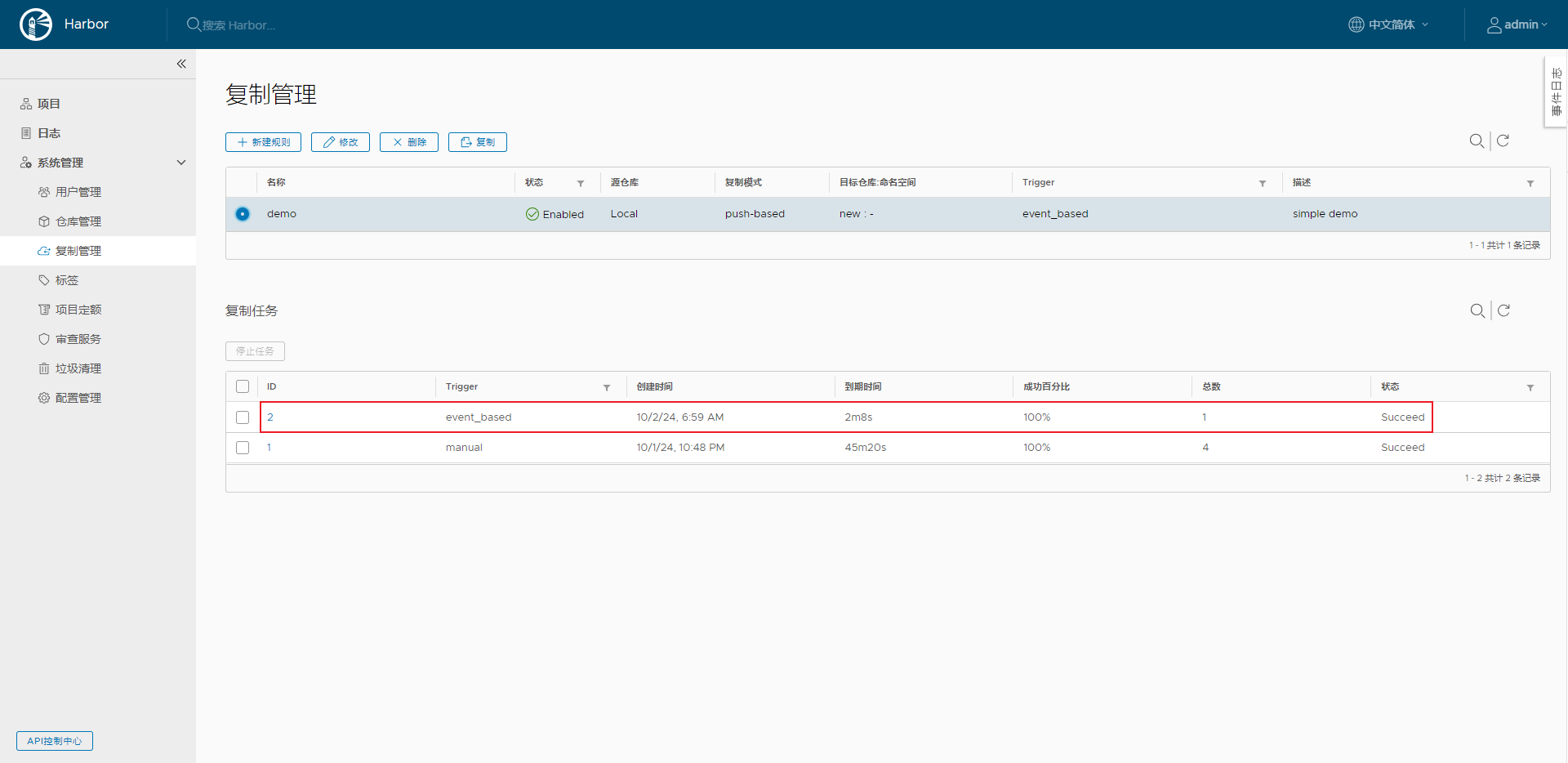Click the 10/2/24, 6:59 AM cell
Viewport: 1568px width, 763px height.
point(680,417)
